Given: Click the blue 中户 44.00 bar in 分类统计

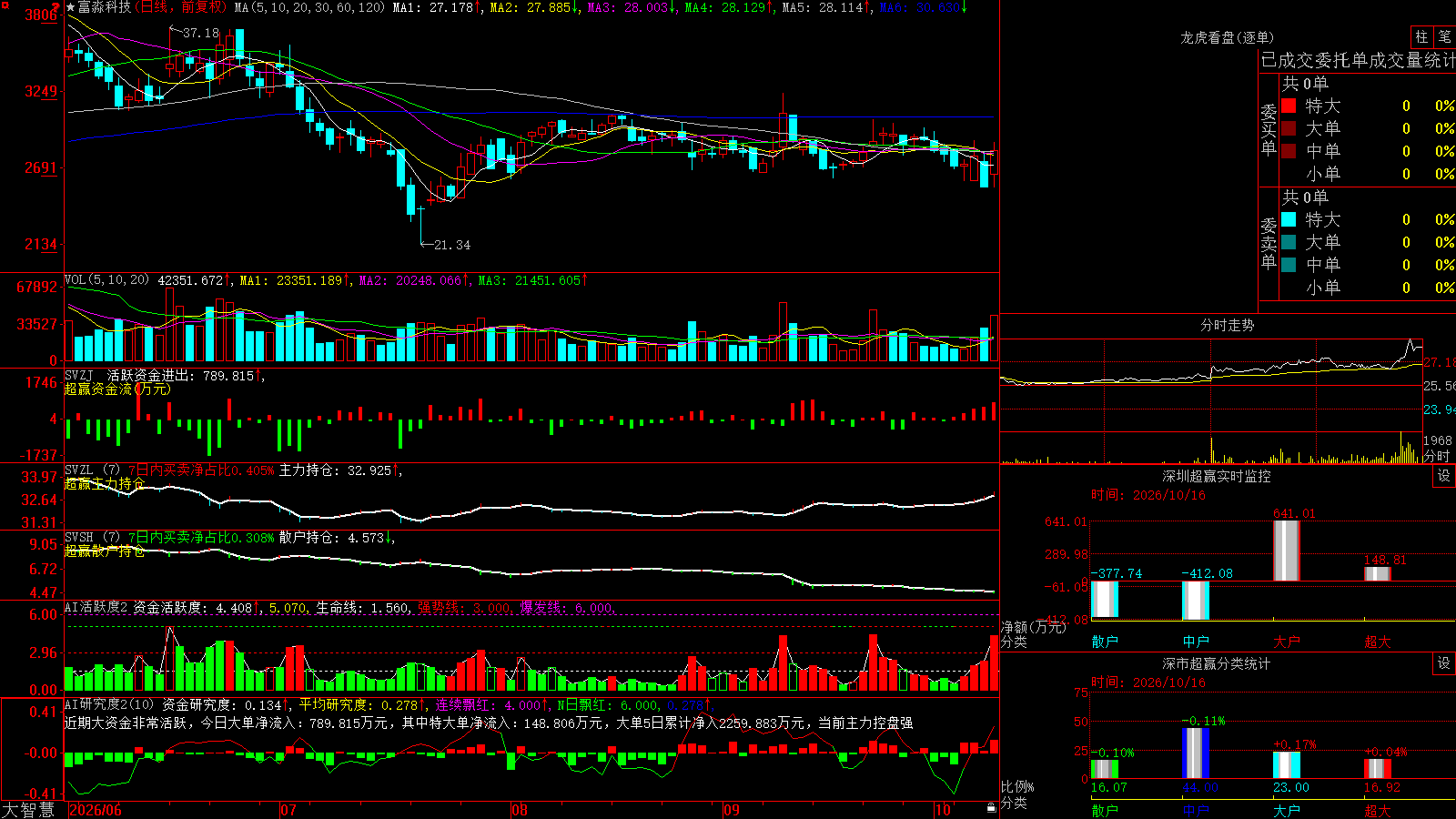Looking at the screenshot, I should pyautogui.click(x=1196, y=753).
